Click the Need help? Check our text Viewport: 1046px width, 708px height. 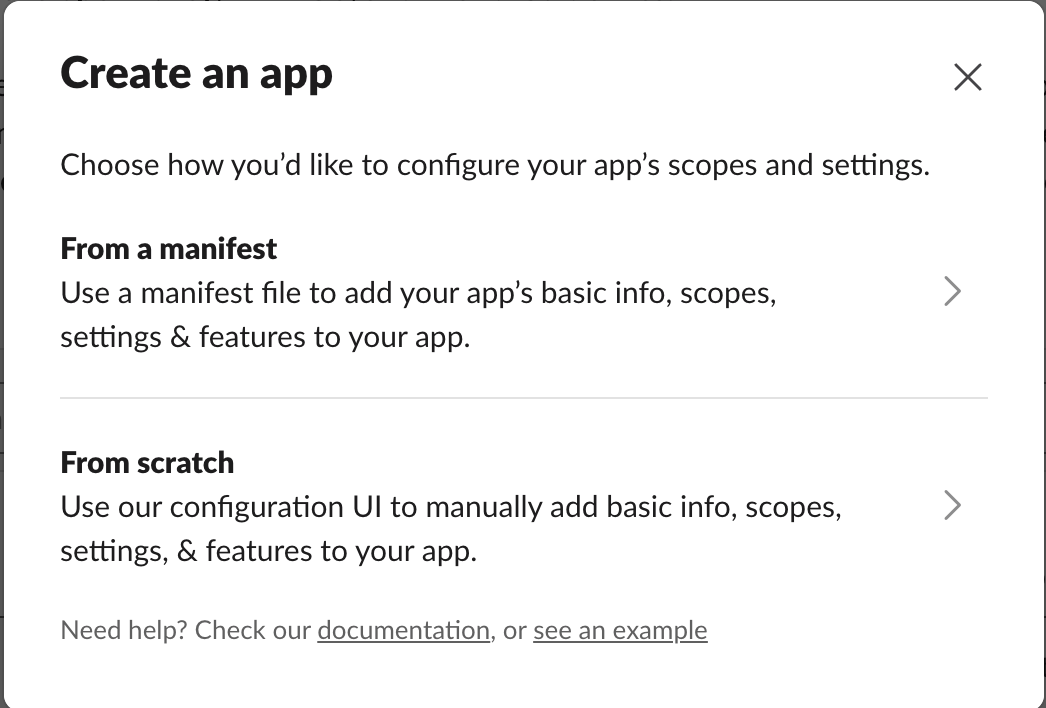coord(187,631)
